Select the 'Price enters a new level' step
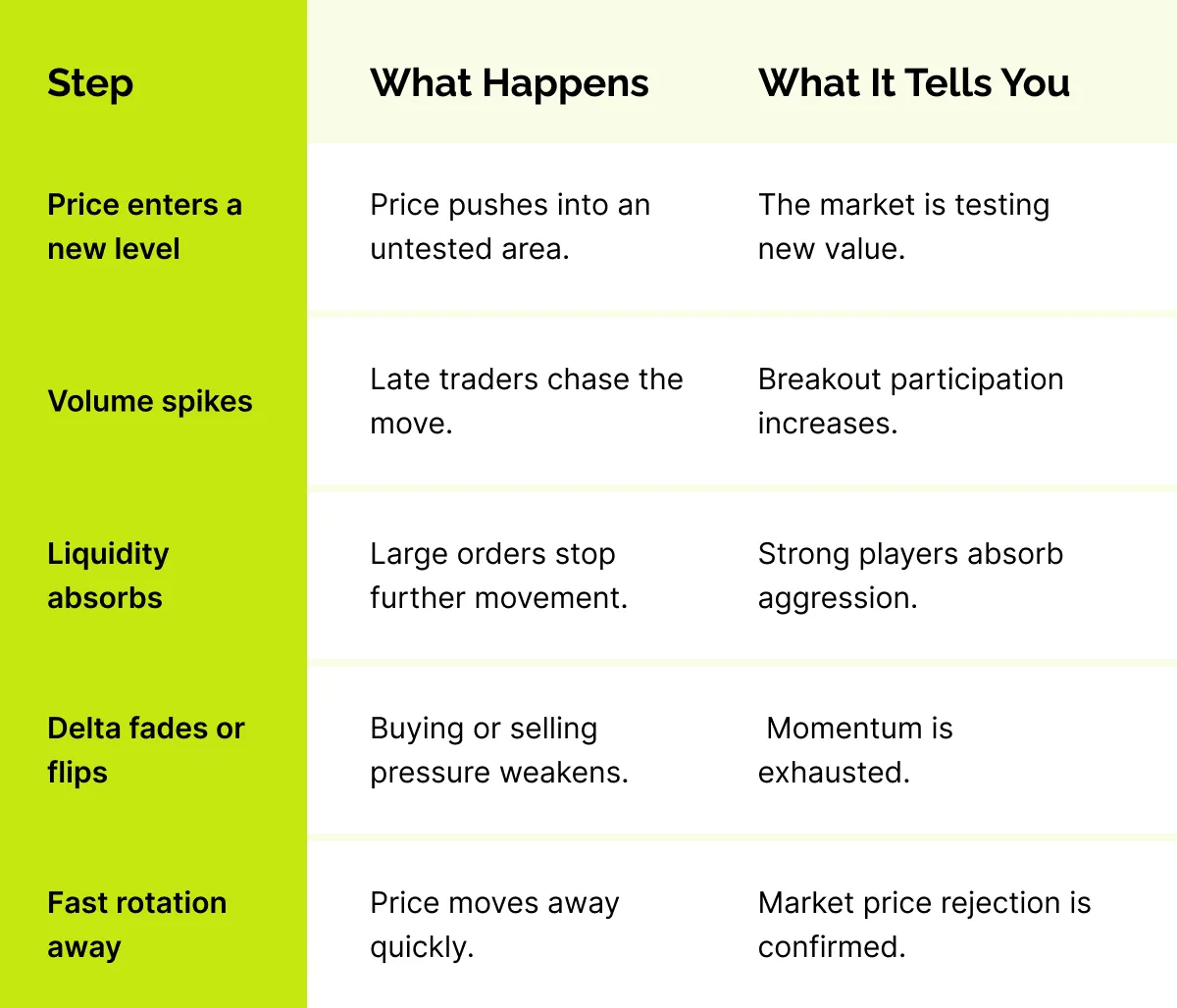 coord(144,227)
